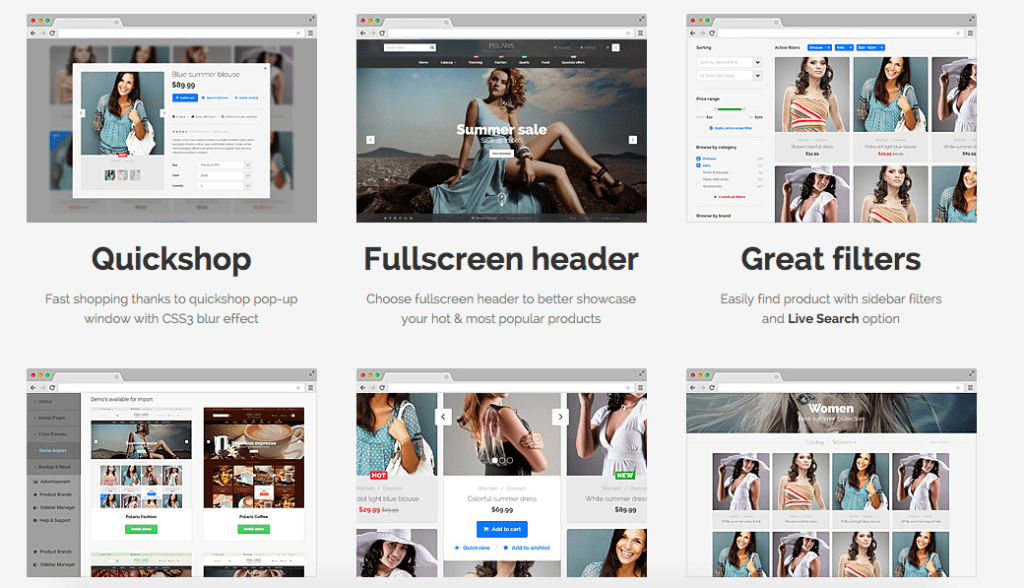This screenshot has height=588, width=1024.
Task: Click Apply price range filter link
Action: 731,128
